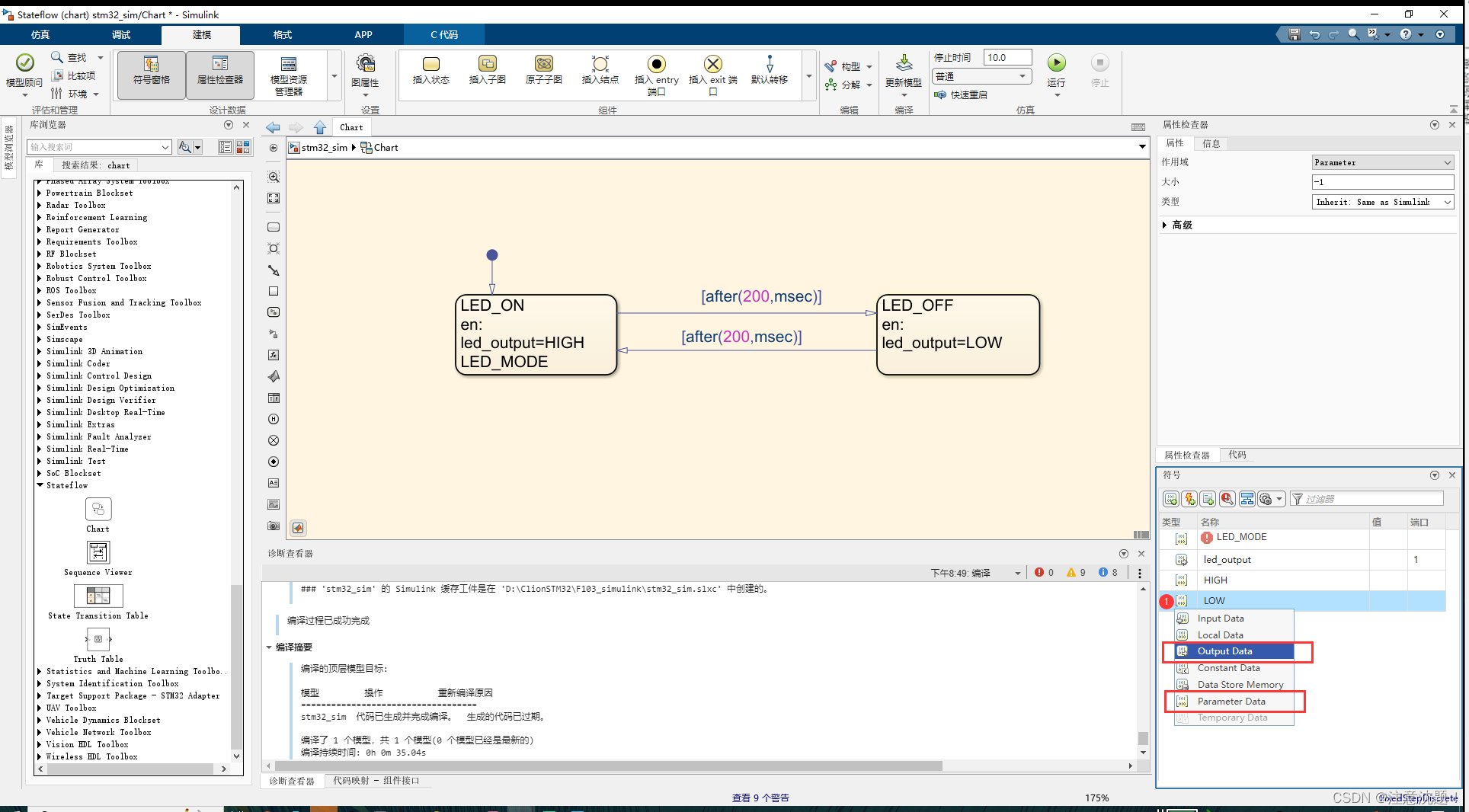Image resolution: width=1469 pixels, height=812 pixels.
Task: Expand the design data gallery arrow
Action: (334, 75)
